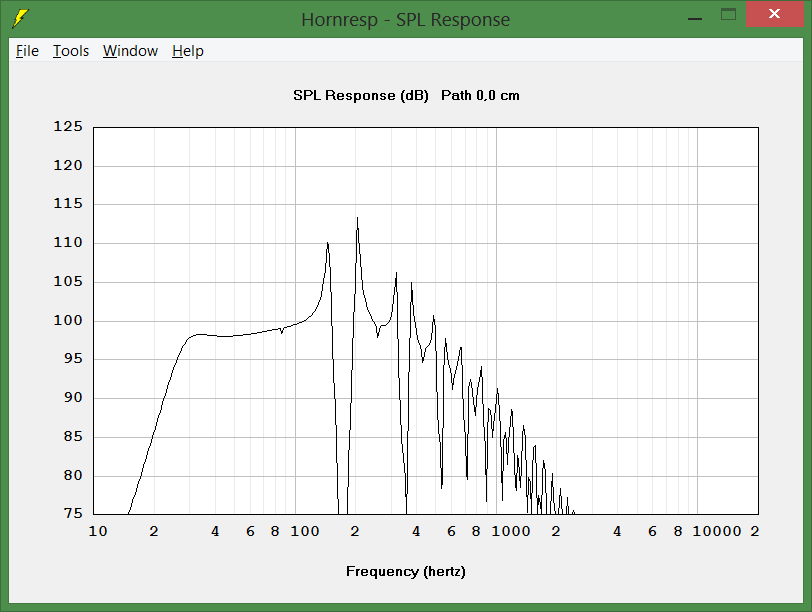Open the Help menu
The width and height of the screenshot is (812, 612).
[x=187, y=51]
